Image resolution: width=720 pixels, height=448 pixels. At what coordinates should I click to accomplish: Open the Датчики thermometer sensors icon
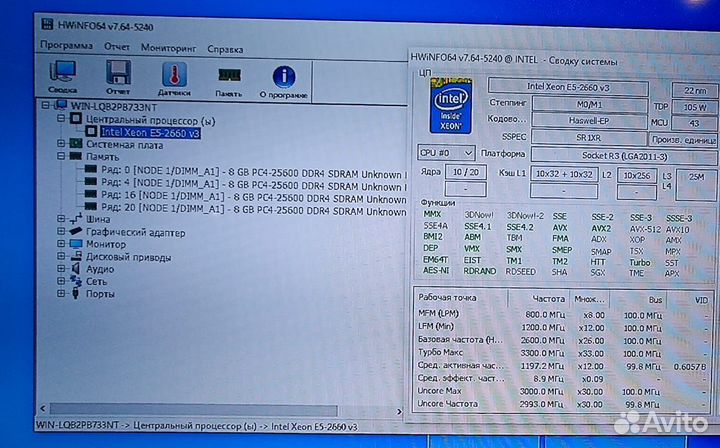pos(174,74)
